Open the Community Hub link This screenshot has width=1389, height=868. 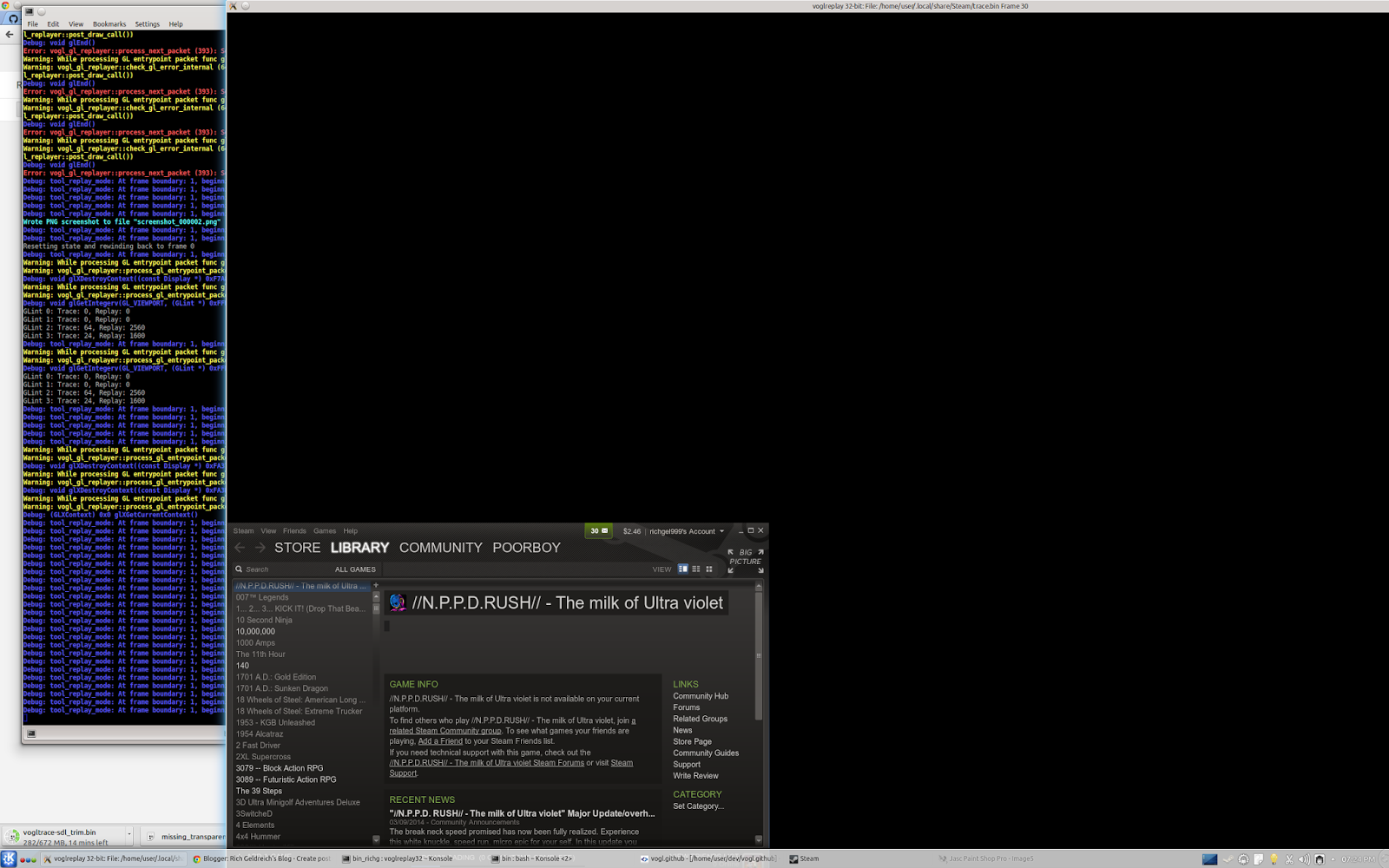pyautogui.click(x=701, y=696)
